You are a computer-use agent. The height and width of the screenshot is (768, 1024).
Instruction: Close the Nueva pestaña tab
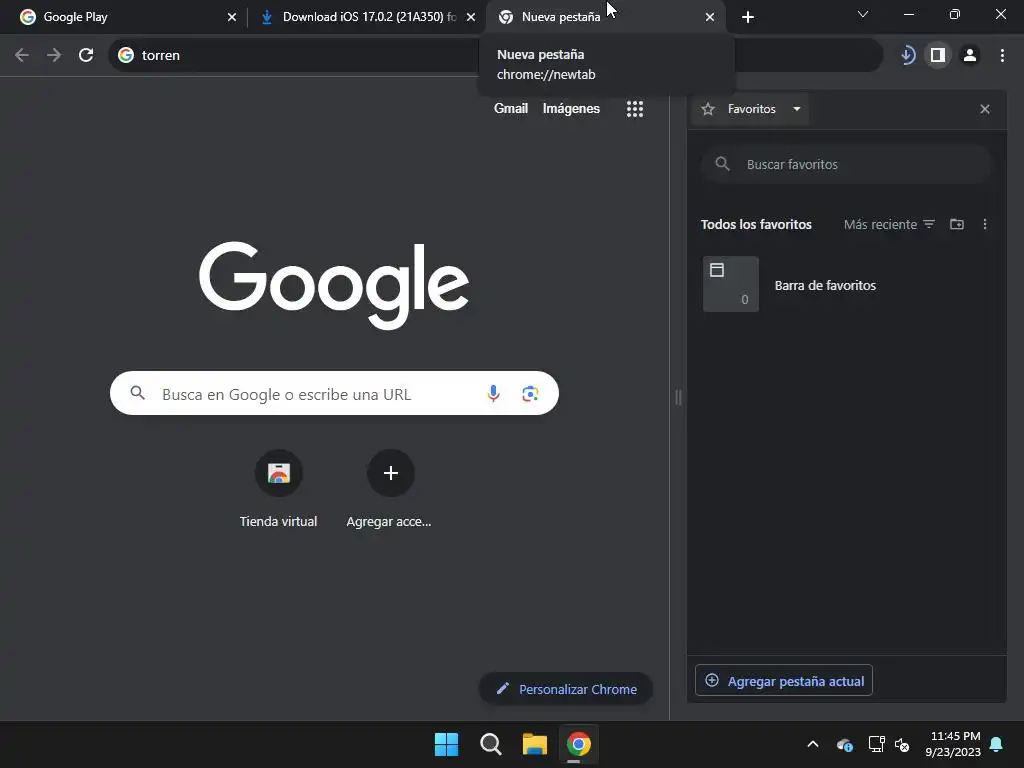pos(710,17)
